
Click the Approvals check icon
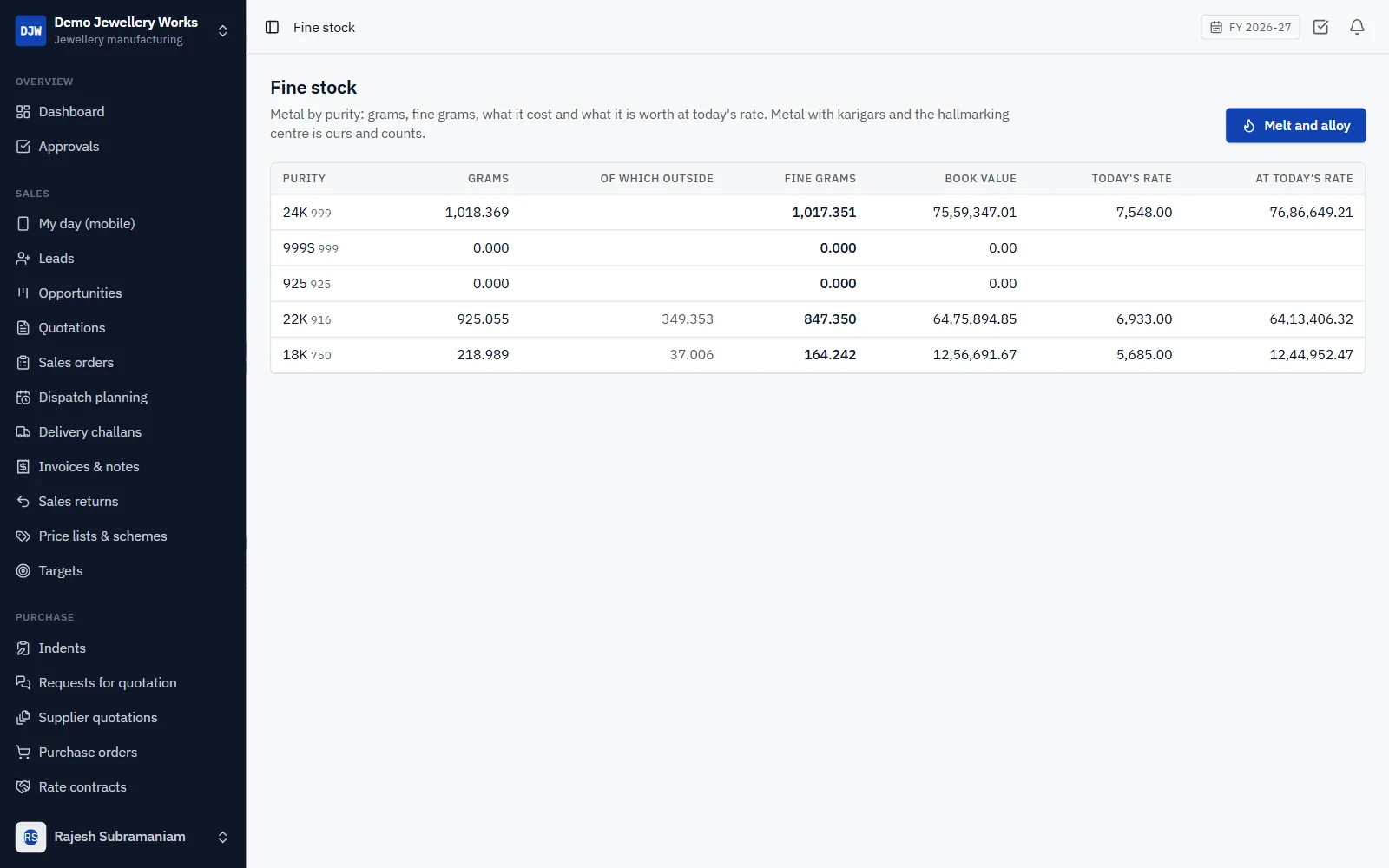[23, 147]
